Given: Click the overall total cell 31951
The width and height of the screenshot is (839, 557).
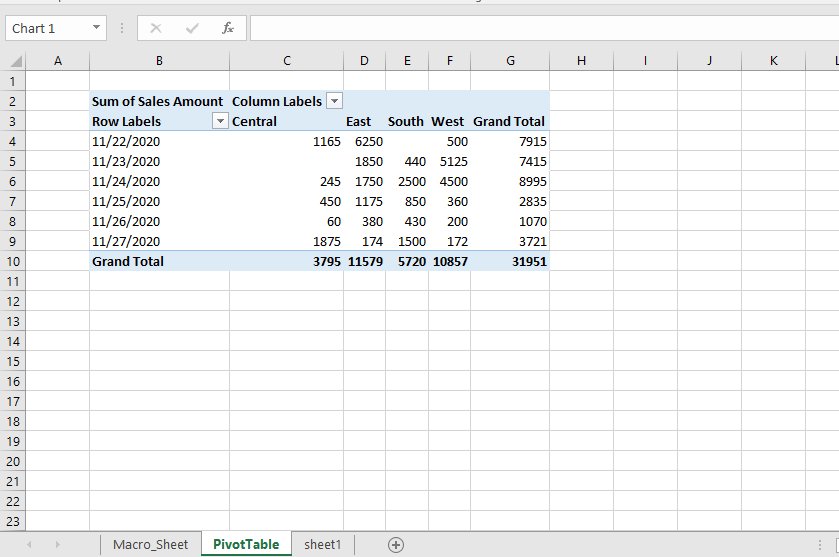Looking at the screenshot, I should [510, 261].
